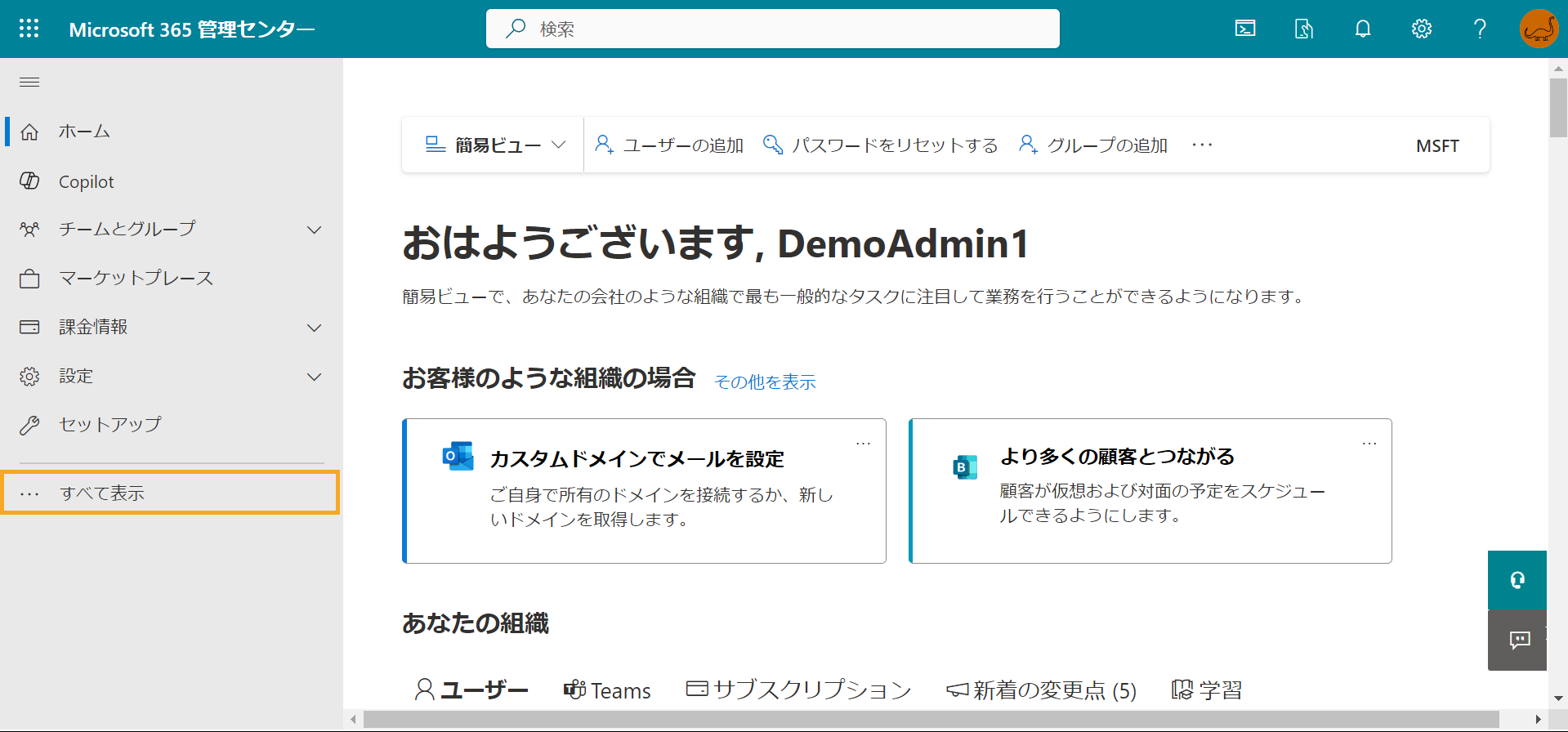Viewport: 1568px width, 732px height.
Task: Expand 課金情報 chevron
Action: pos(315,328)
